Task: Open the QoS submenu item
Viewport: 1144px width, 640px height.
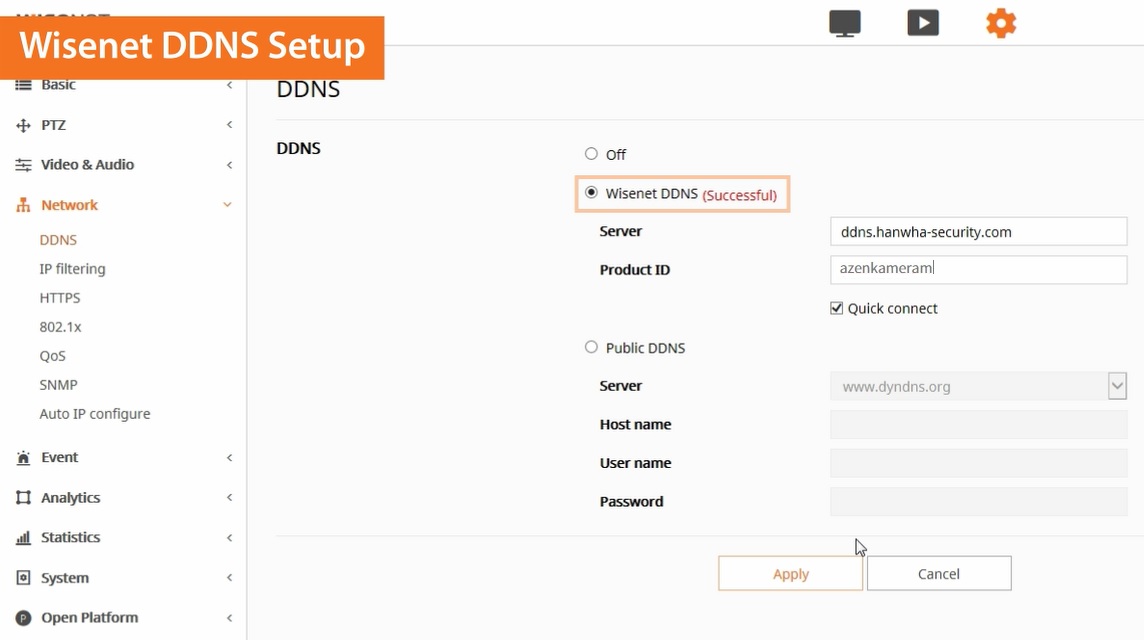Action: (53, 356)
